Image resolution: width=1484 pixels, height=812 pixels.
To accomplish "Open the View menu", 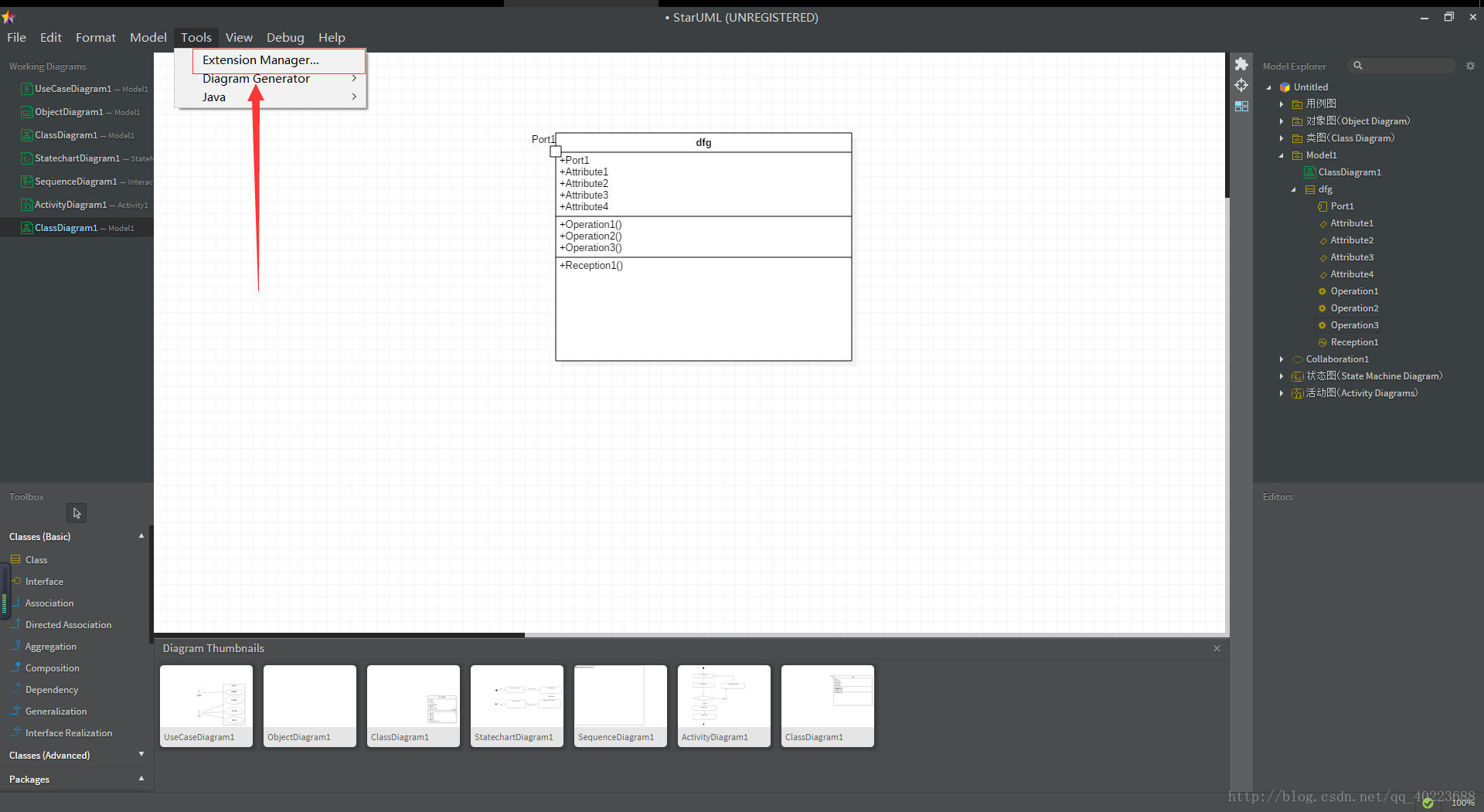I will (x=239, y=37).
